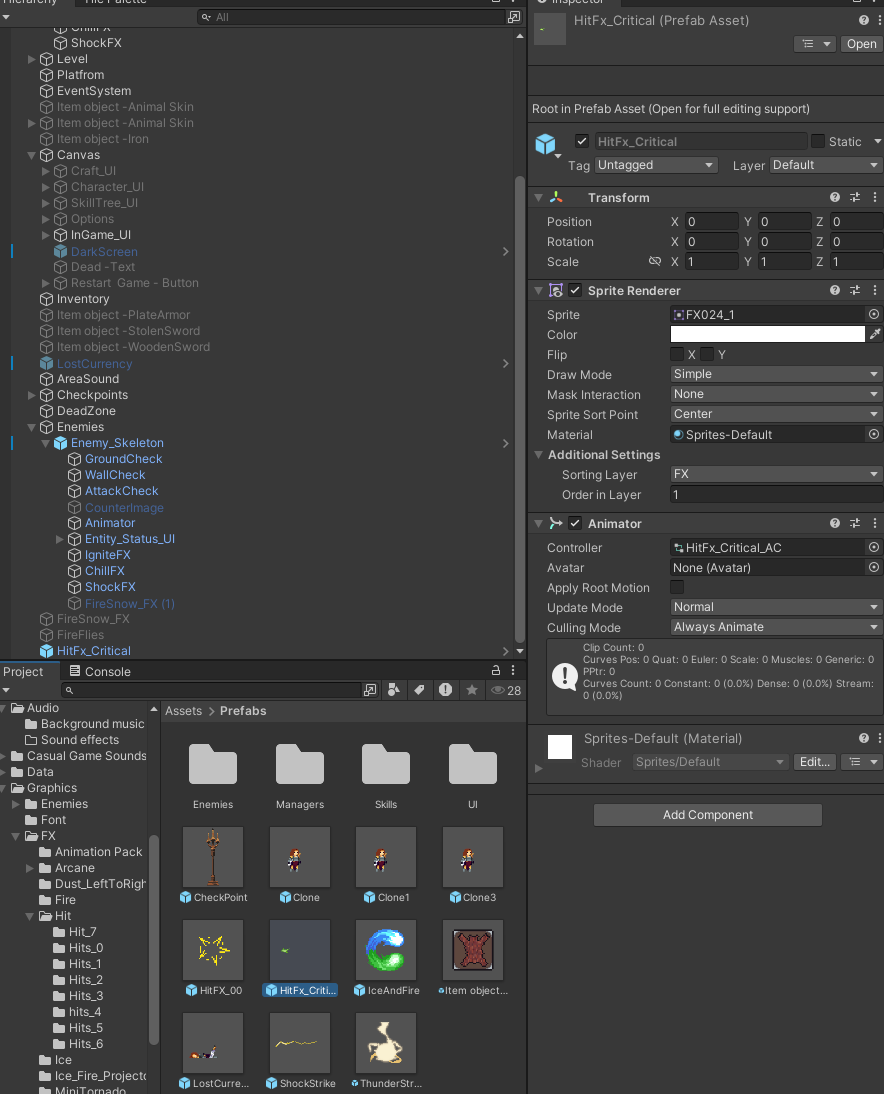Click GameObject cube icon in Inspector
This screenshot has height=1094, width=884.
pyautogui.click(x=546, y=144)
